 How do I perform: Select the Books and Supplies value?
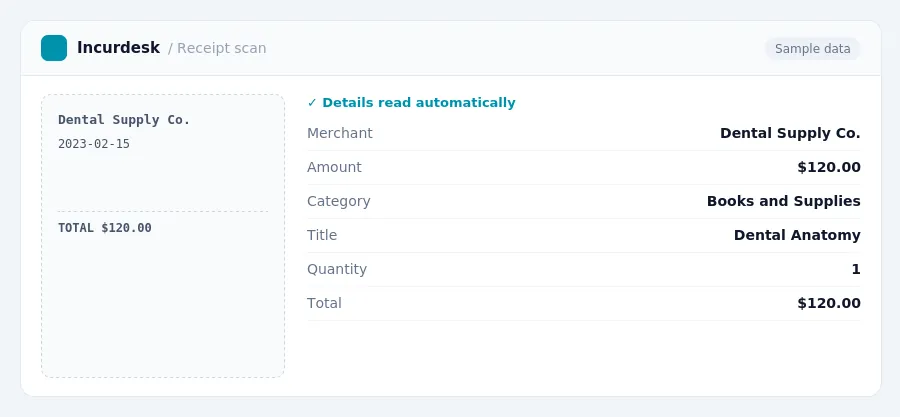coord(783,201)
